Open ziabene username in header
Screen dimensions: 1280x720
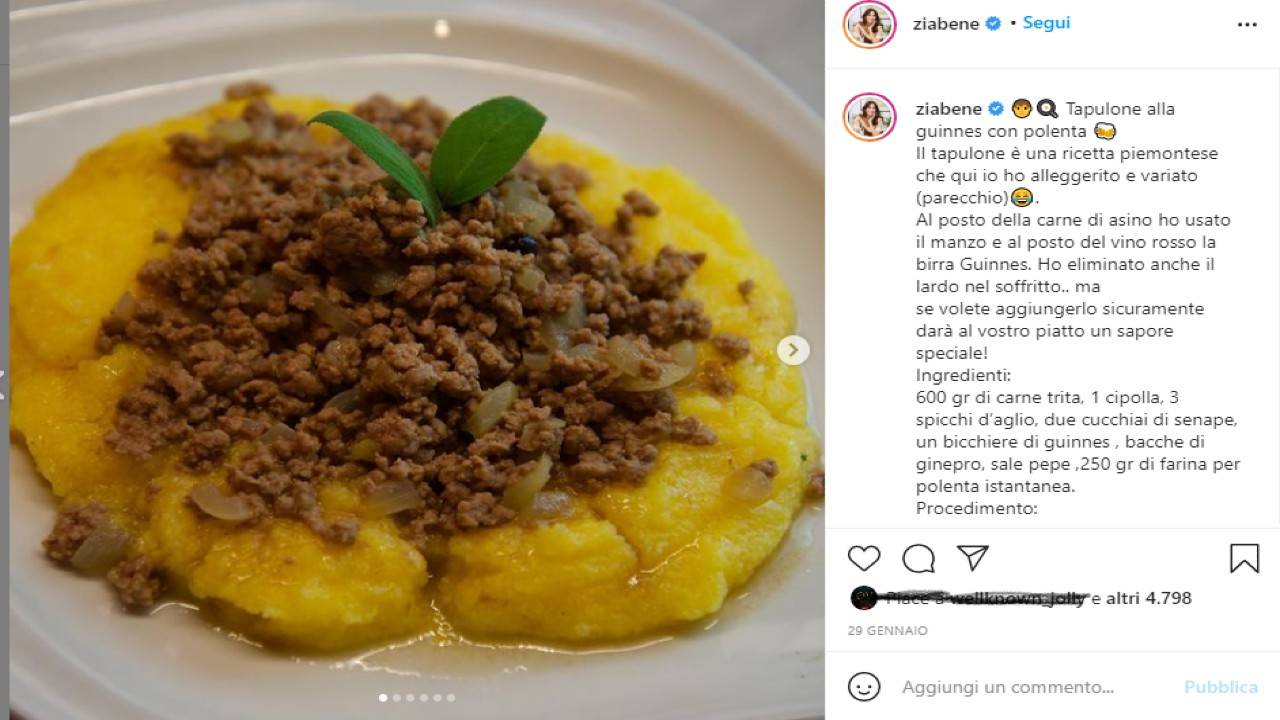click(946, 24)
